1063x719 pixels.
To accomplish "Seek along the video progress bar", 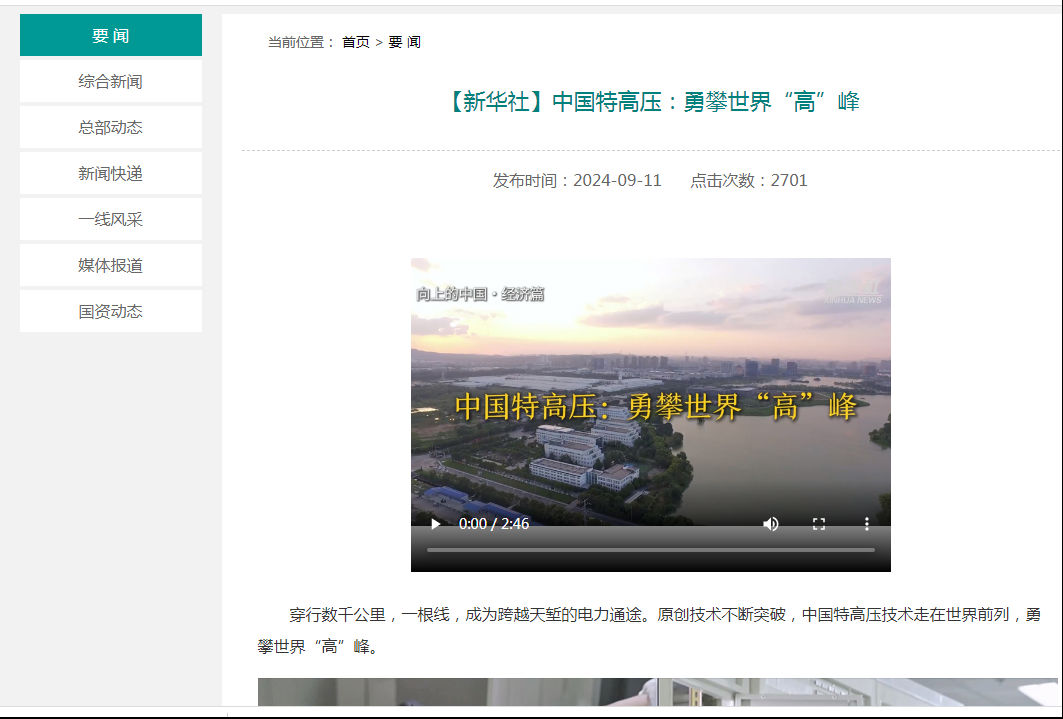I will click(x=651, y=550).
